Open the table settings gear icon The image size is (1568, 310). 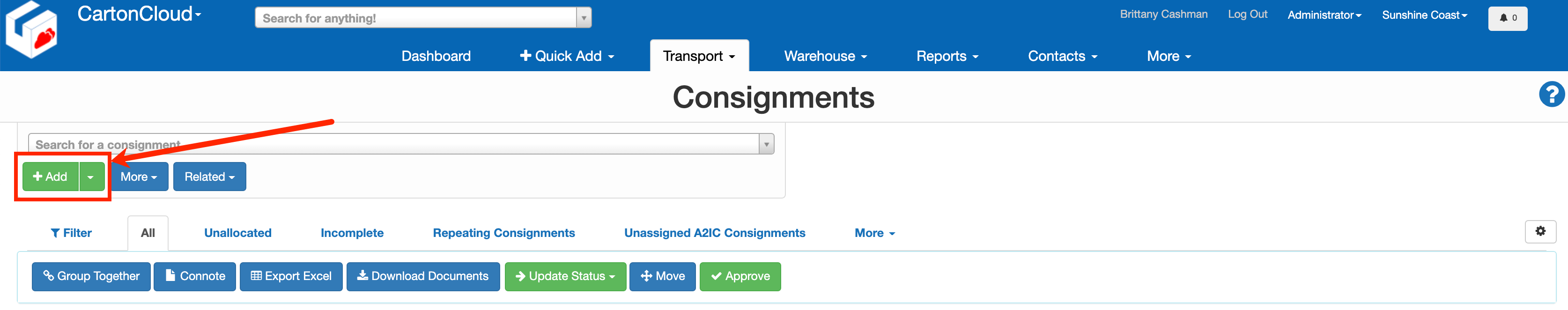1540,231
